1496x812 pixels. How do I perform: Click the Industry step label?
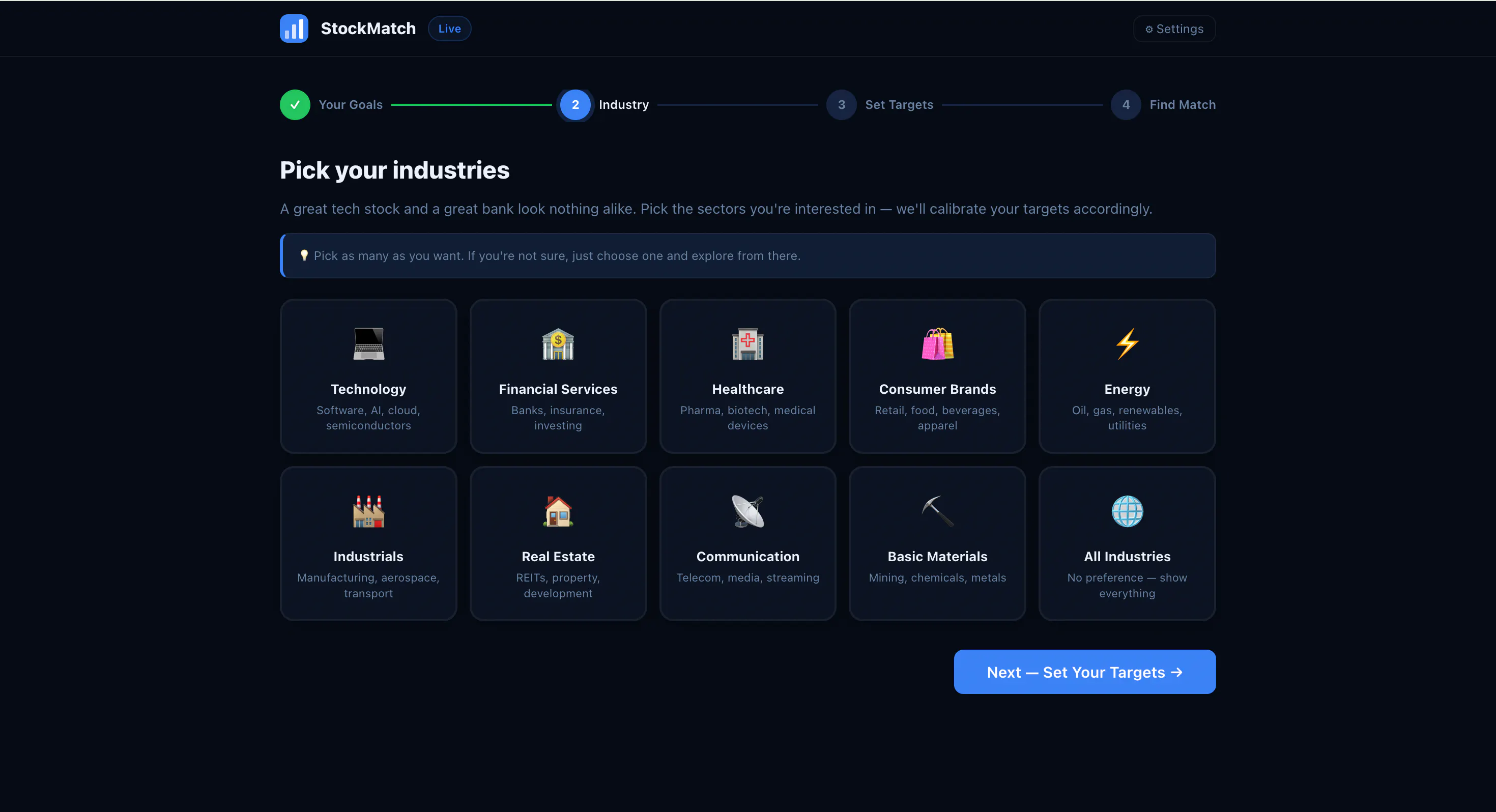pyautogui.click(x=624, y=104)
